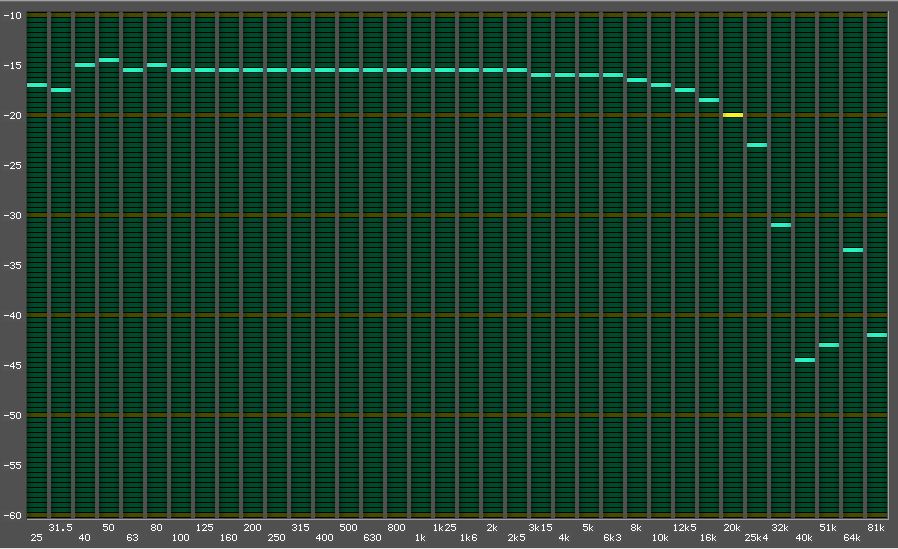
Task: Select the 31.5 frequency label
Action: [61, 528]
